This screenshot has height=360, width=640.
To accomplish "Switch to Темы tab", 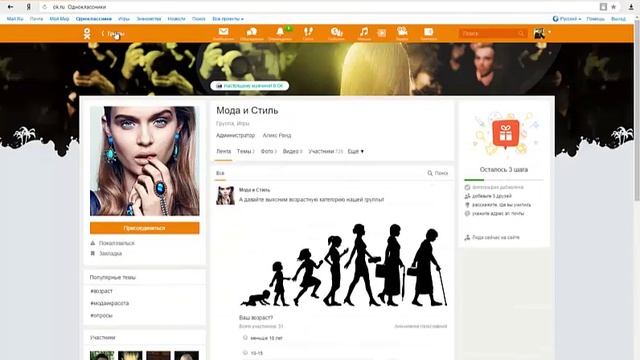I will tap(245, 151).
